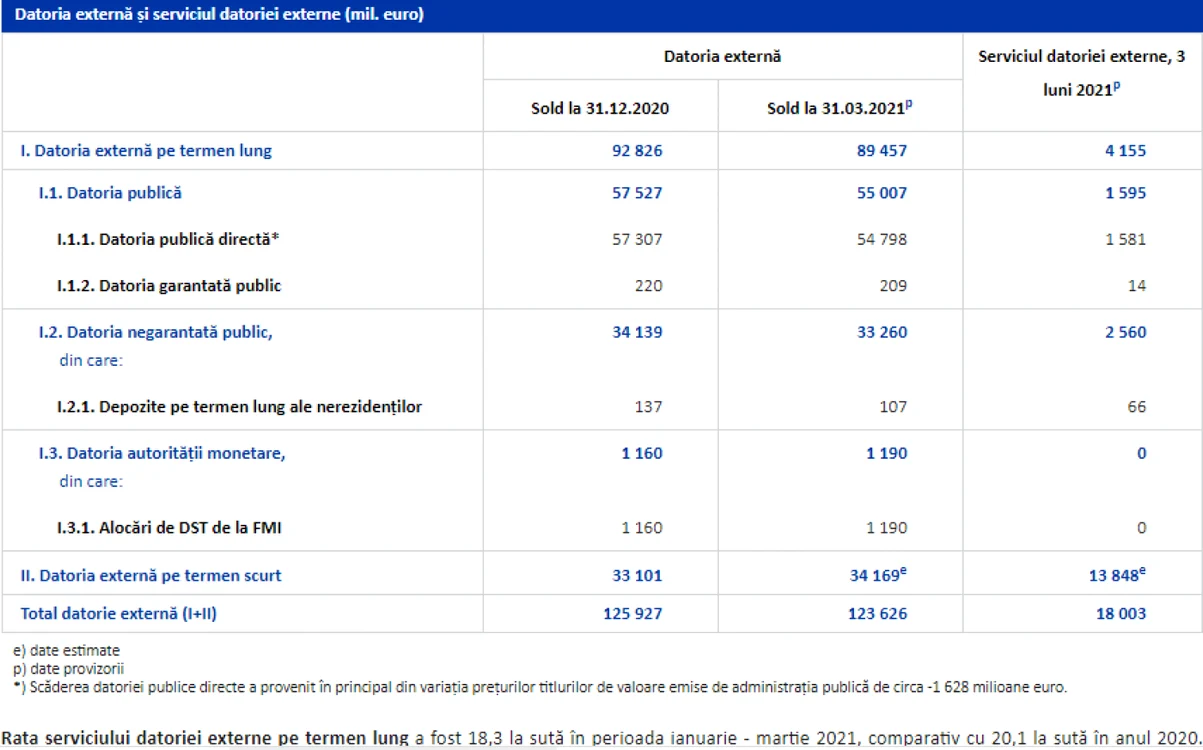The image size is (1203, 750).
Task: Select row label 'II. Datoria externă pe termen scurt'
Action: 151,575
